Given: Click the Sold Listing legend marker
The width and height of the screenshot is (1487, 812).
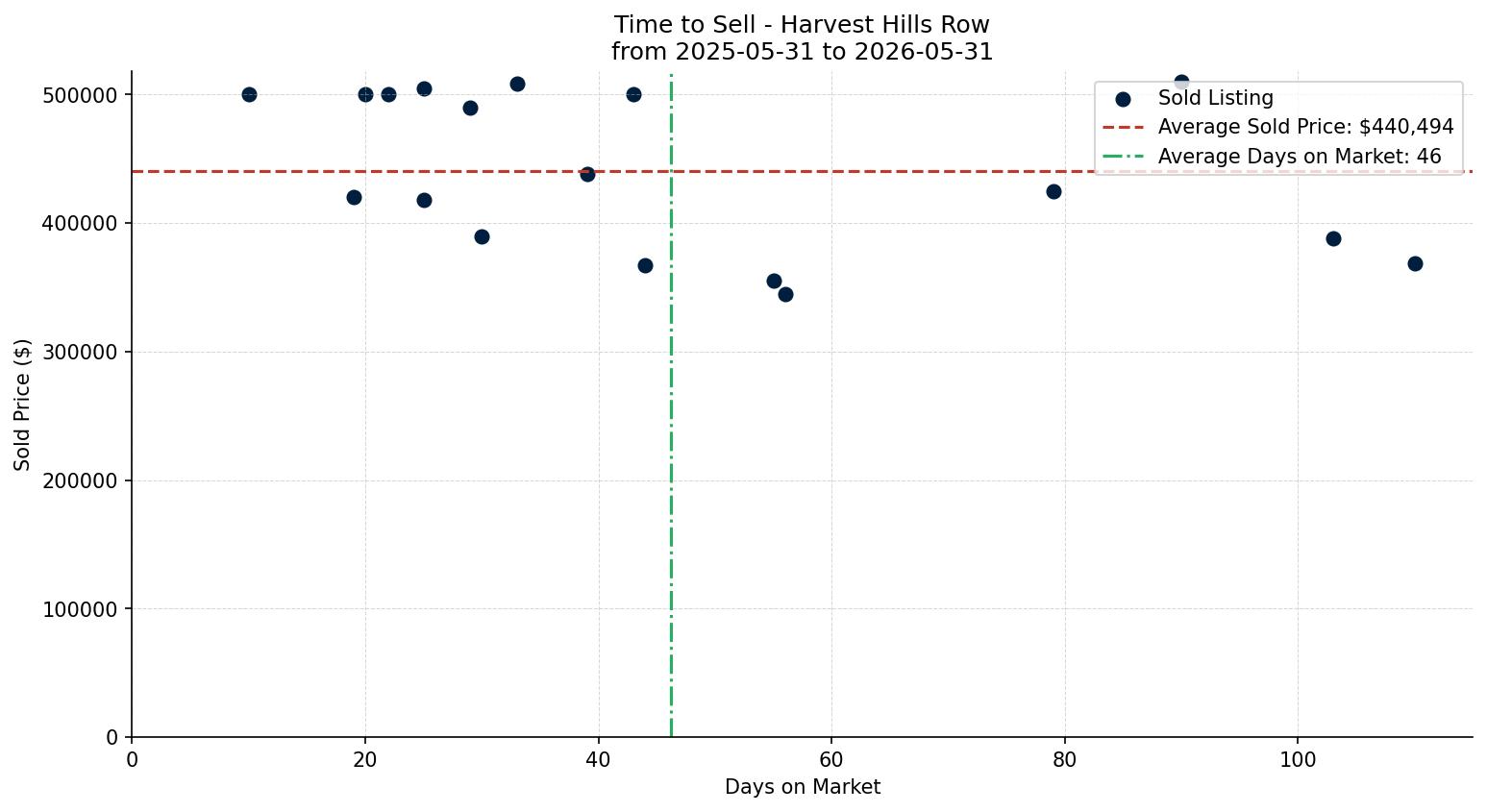Looking at the screenshot, I should pyautogui.click(x=1123, y=99).
